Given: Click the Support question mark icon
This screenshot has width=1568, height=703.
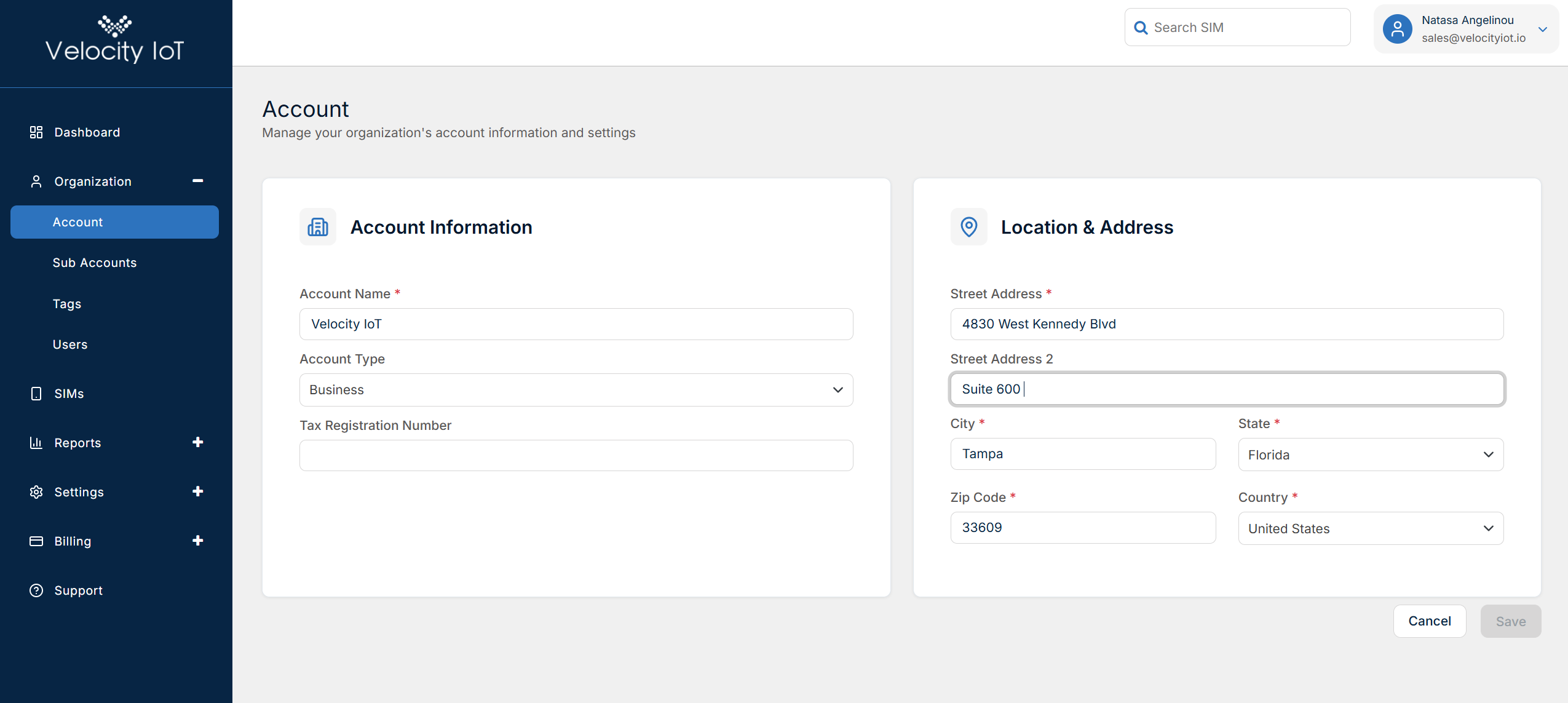Looking at the screenshot, I should click(x=36, y=590).
